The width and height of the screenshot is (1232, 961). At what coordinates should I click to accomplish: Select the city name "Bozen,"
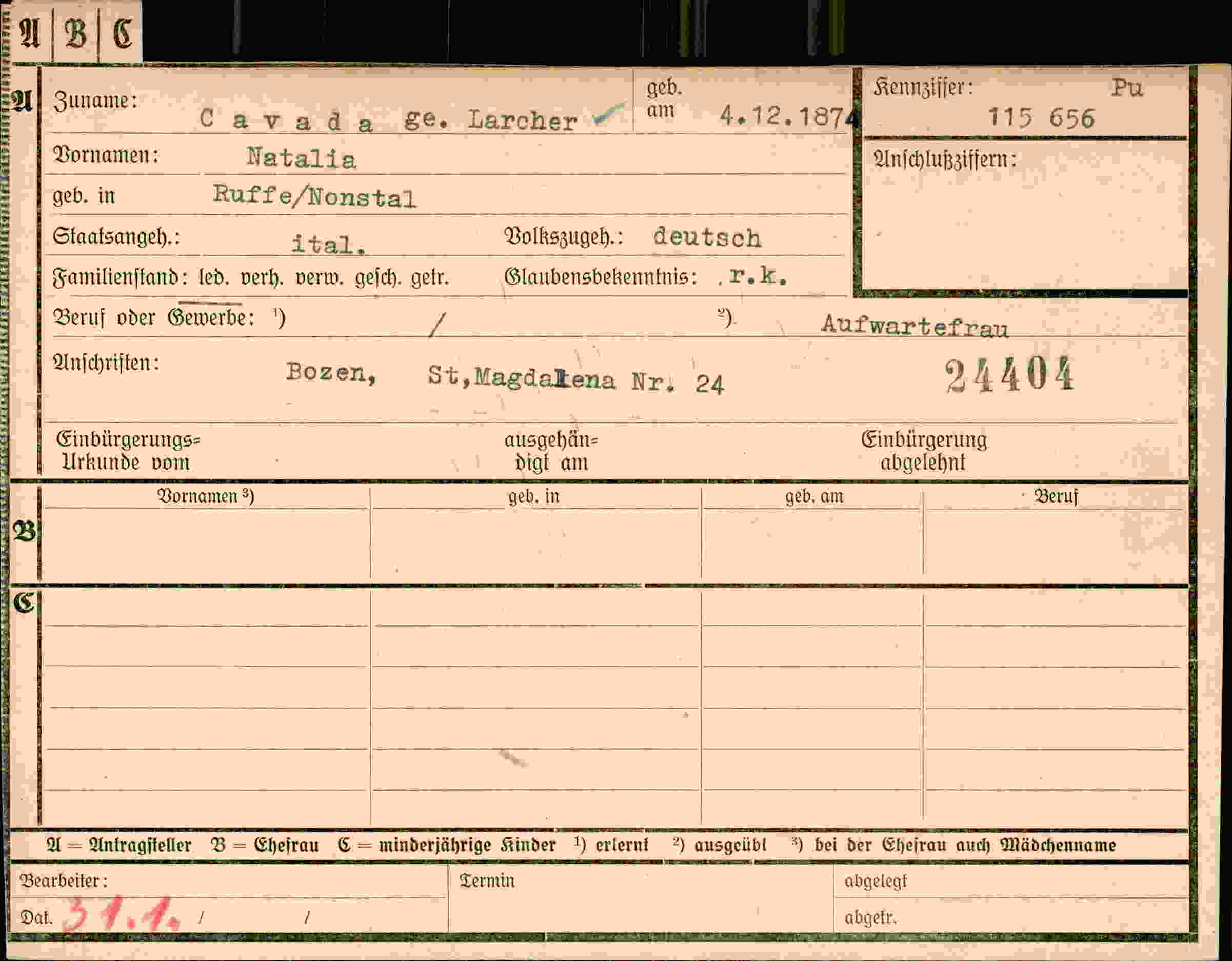[331, 373]
